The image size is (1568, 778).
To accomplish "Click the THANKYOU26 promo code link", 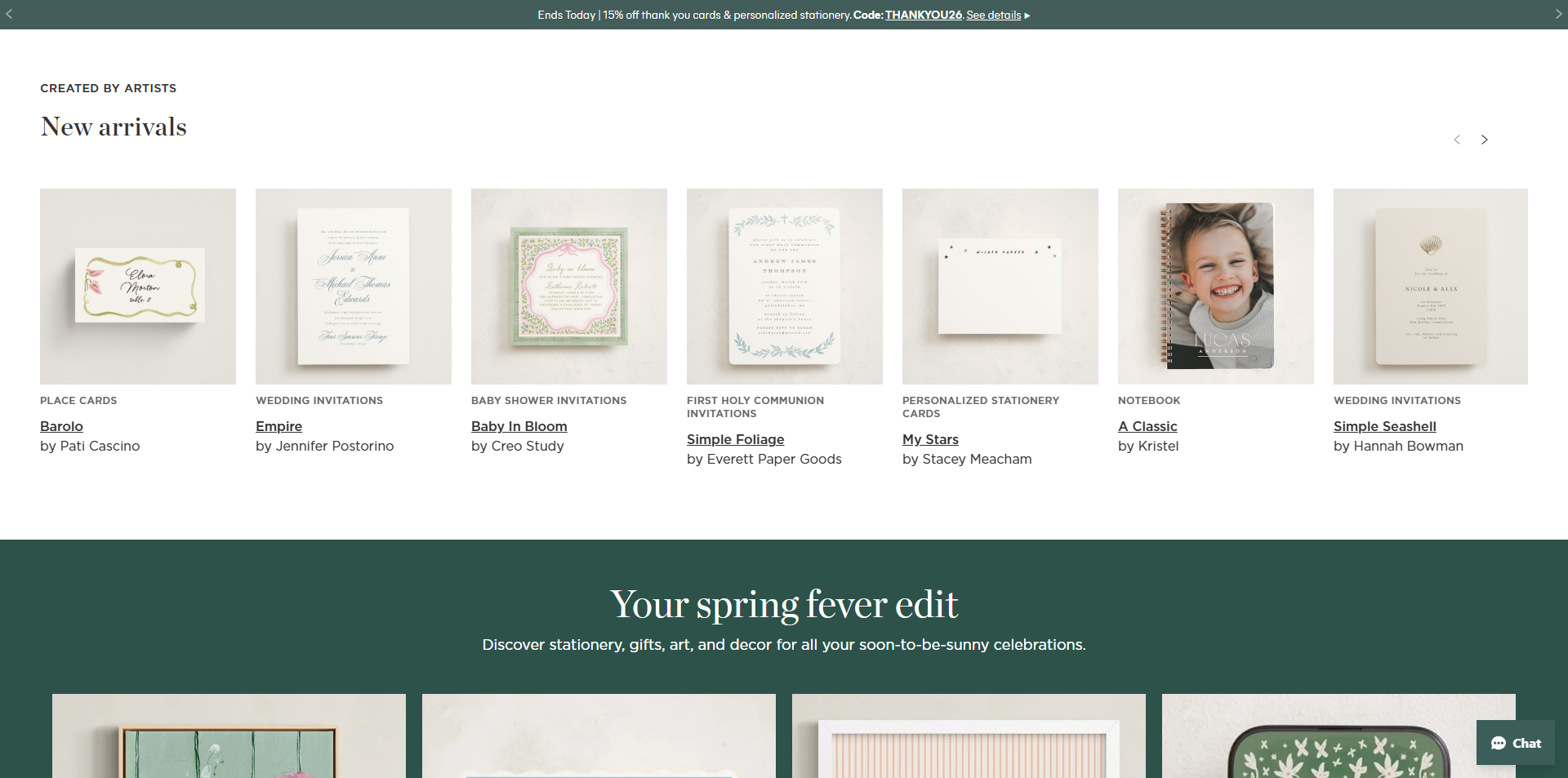I will click(923, 15).
